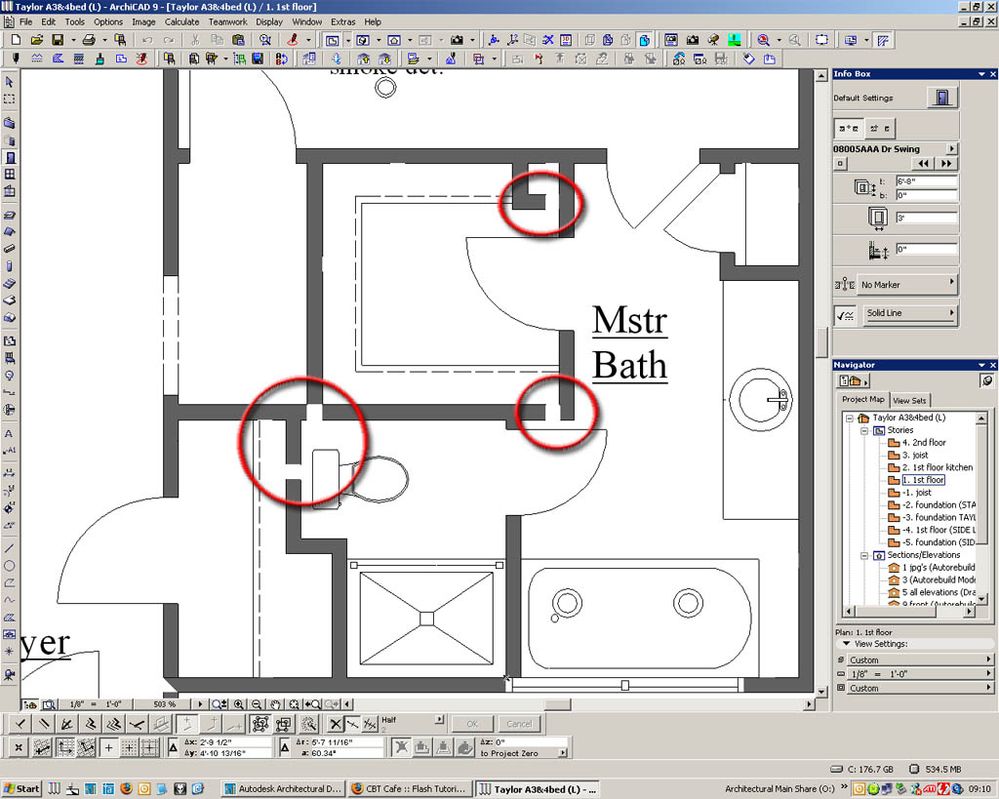
Task: Collapse the Stories tree node
Action: [865, 431]
